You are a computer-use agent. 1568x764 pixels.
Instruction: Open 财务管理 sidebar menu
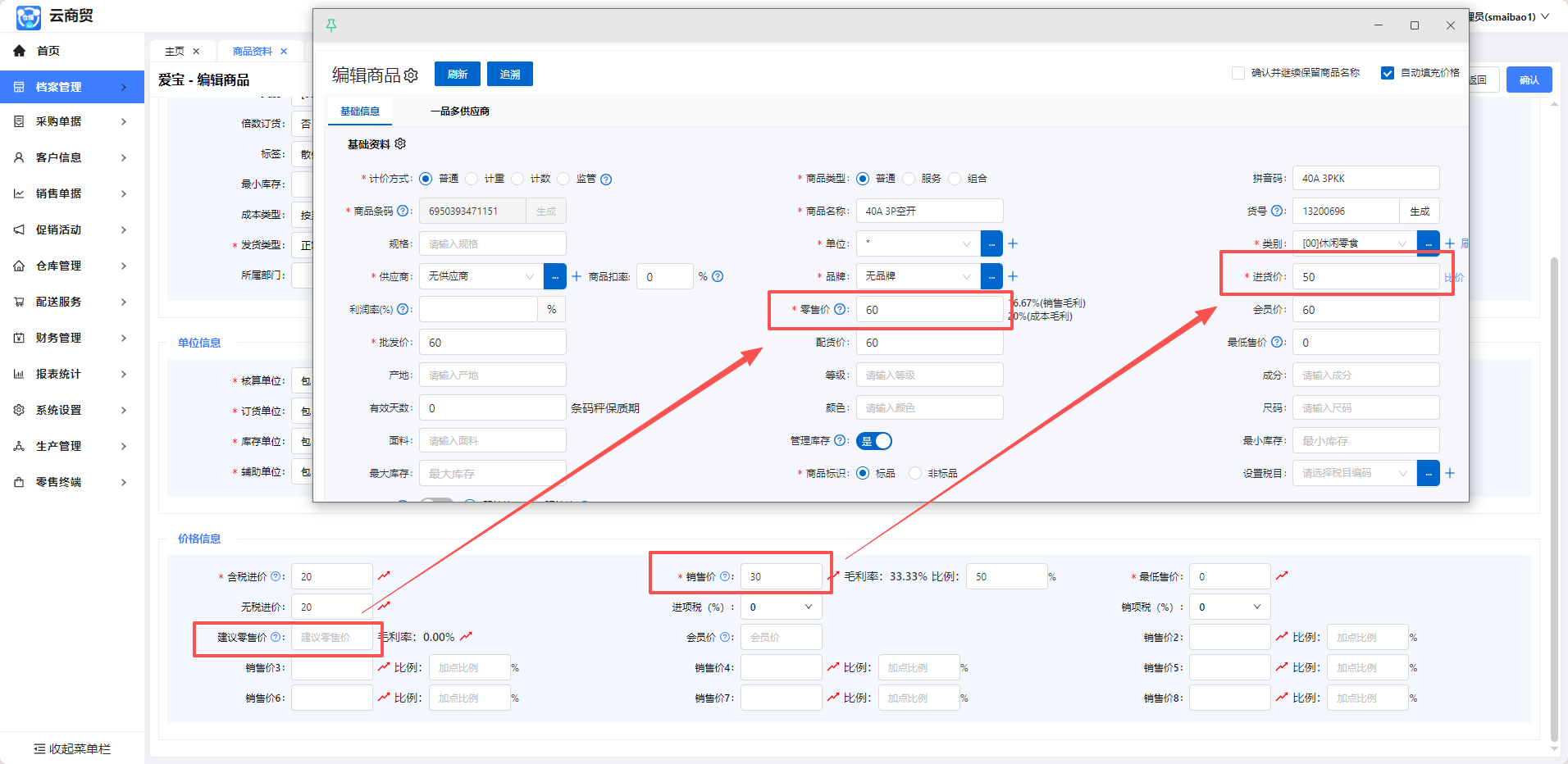pos(72,338)
